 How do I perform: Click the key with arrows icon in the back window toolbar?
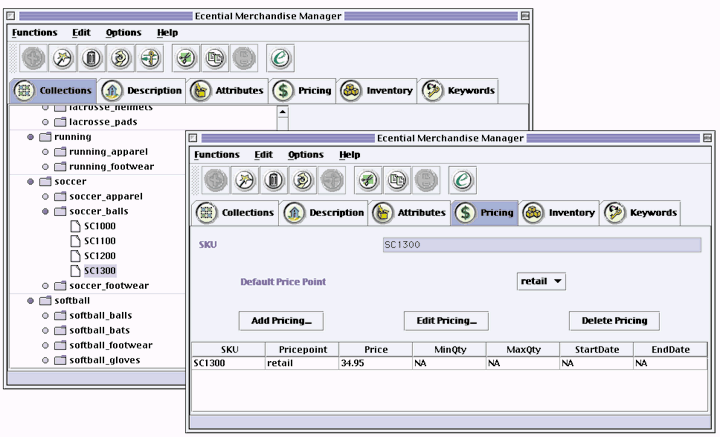coord(150,58)
